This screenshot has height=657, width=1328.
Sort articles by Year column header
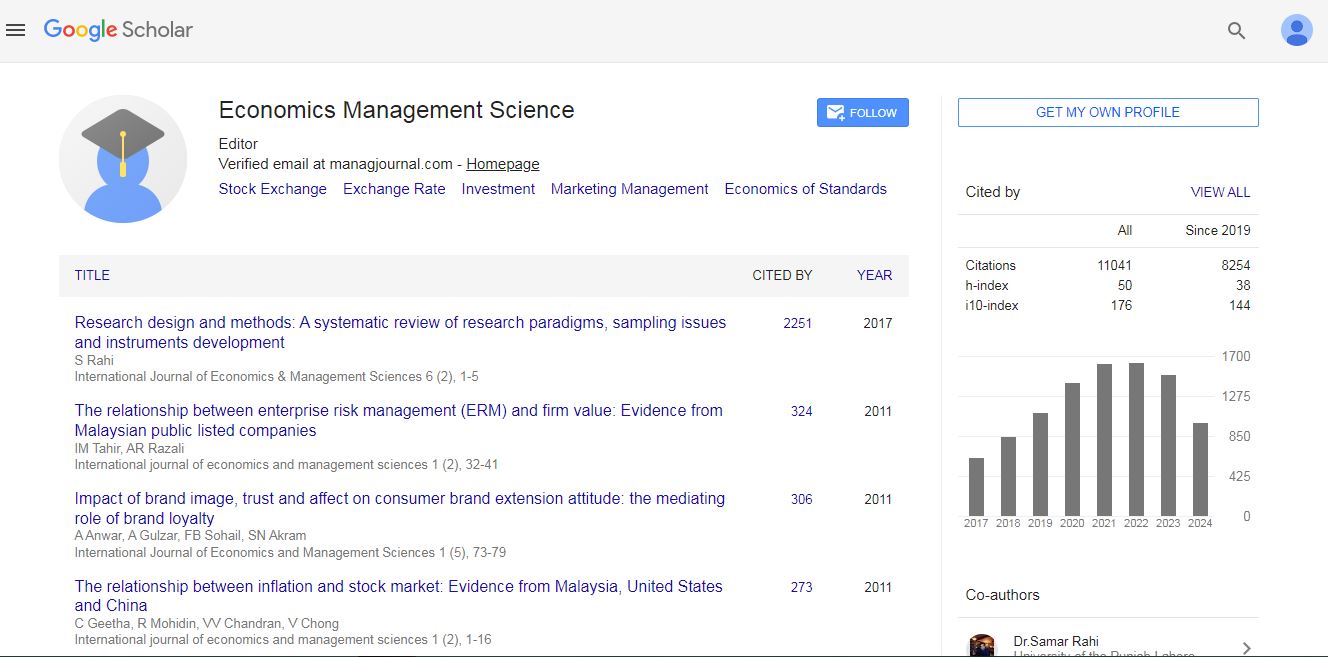[x=874, y=275]
